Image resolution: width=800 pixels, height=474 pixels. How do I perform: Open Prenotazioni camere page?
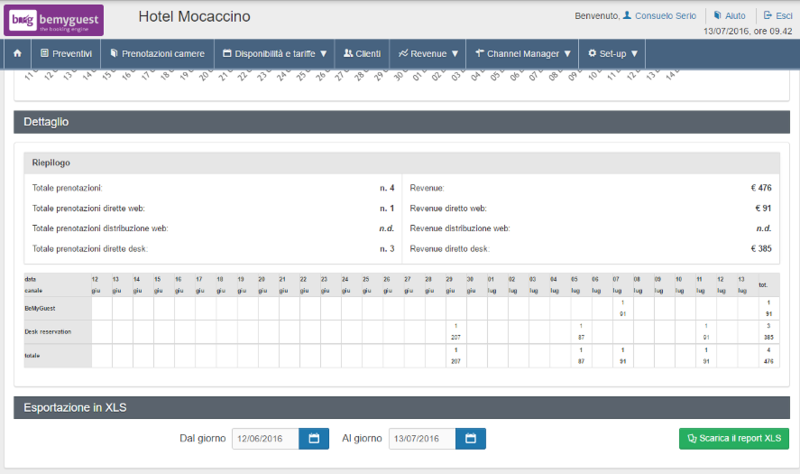coord(158,53)
